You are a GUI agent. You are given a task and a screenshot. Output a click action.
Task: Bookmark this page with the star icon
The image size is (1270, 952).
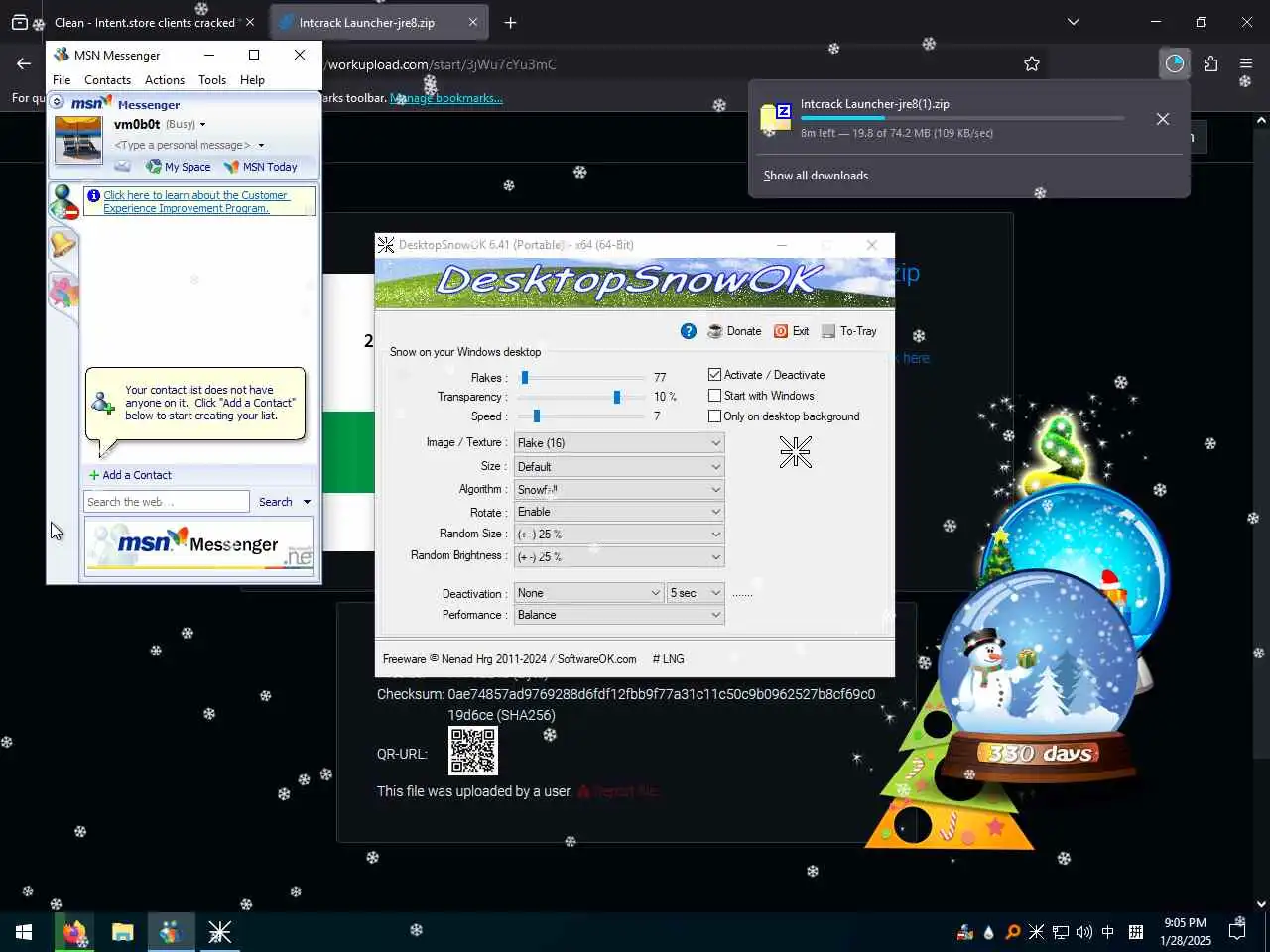1032,63
